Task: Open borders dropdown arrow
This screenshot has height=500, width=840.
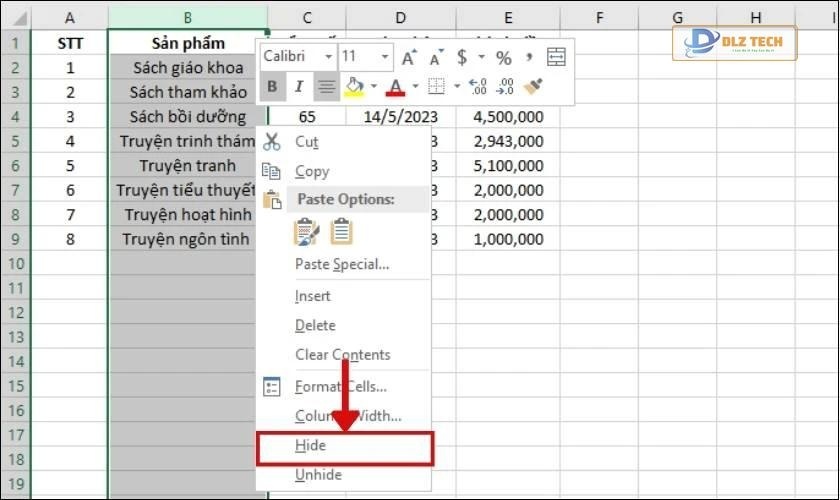Action: point(457,86)
